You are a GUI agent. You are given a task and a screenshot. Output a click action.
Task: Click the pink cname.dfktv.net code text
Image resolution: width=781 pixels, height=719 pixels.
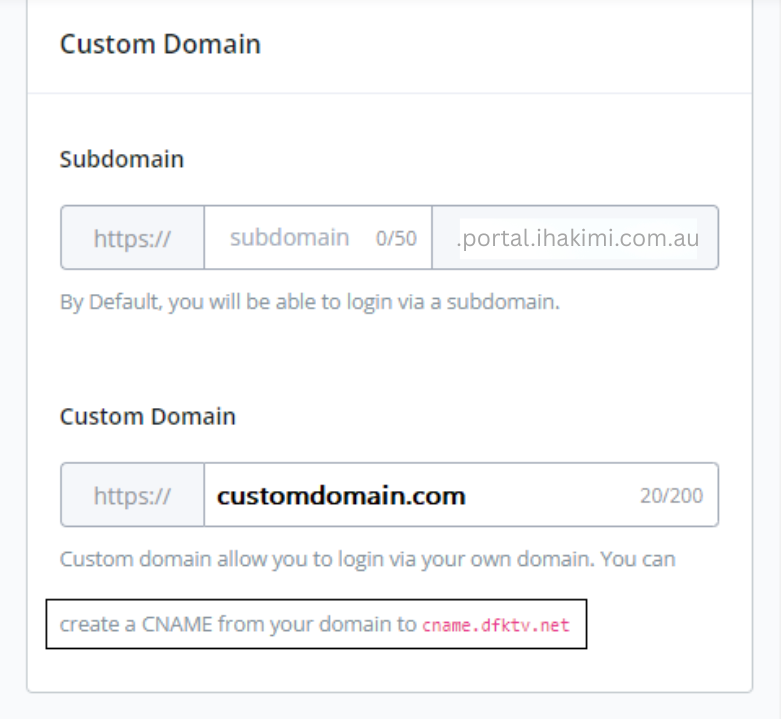pos(495,626)
